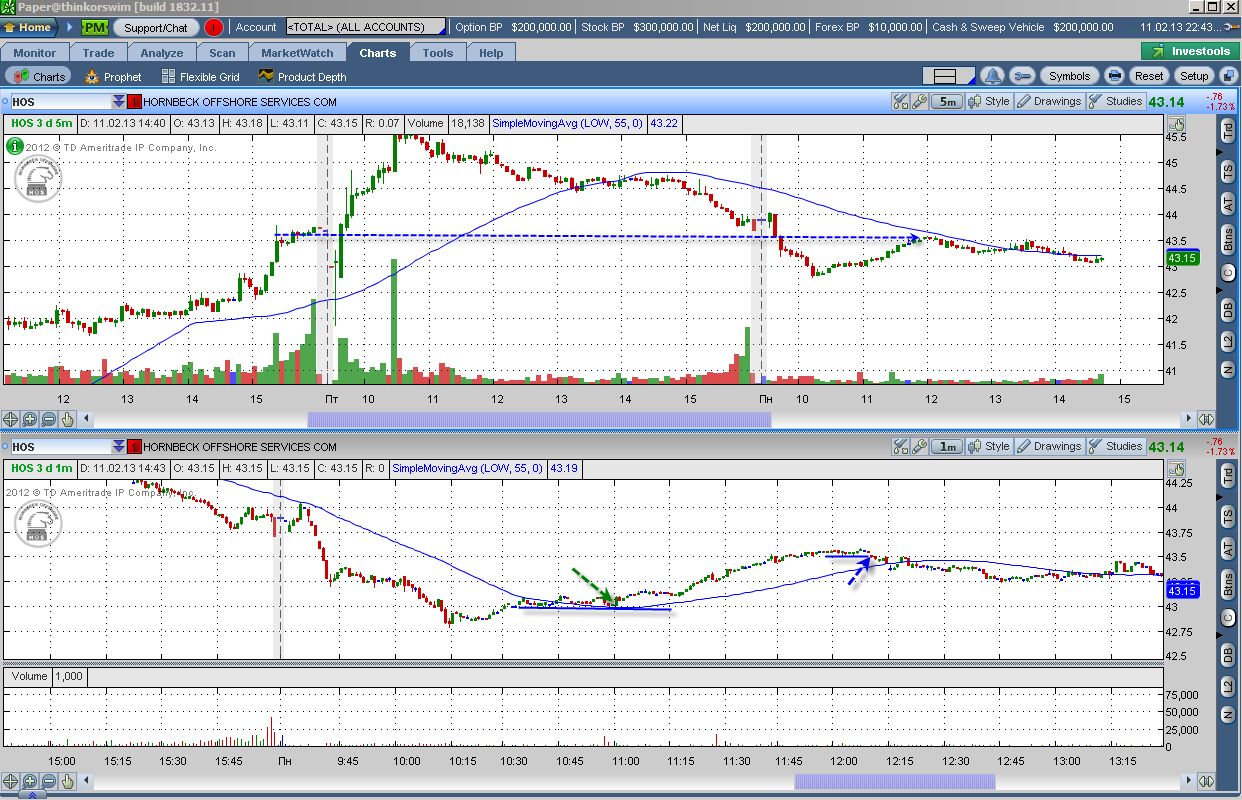
Task: Click the upper chart's scrollbar left arrow
Action: (x=86, y=419)
